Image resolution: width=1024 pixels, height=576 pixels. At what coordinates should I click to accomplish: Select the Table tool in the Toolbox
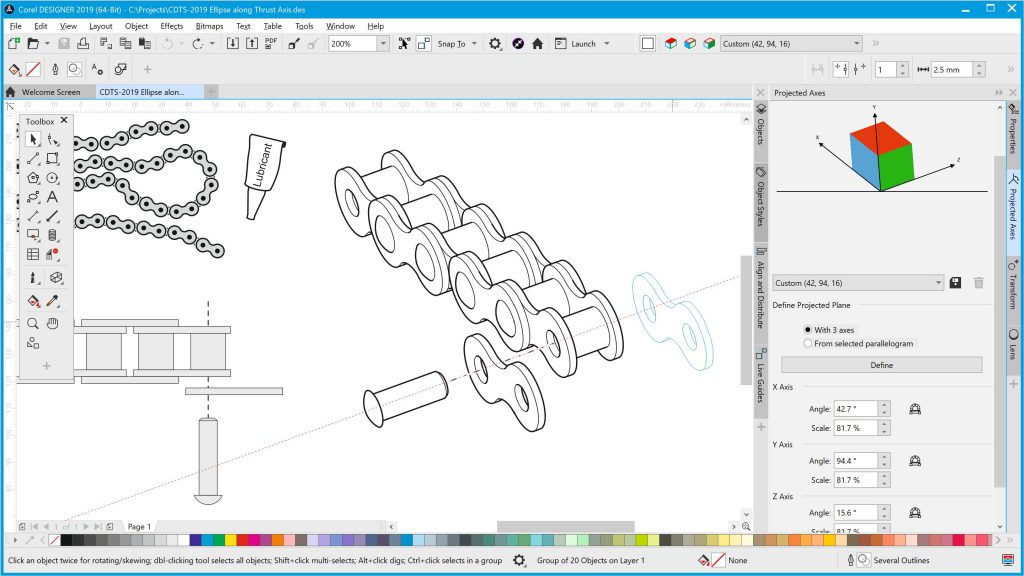[x=33, y=254]
